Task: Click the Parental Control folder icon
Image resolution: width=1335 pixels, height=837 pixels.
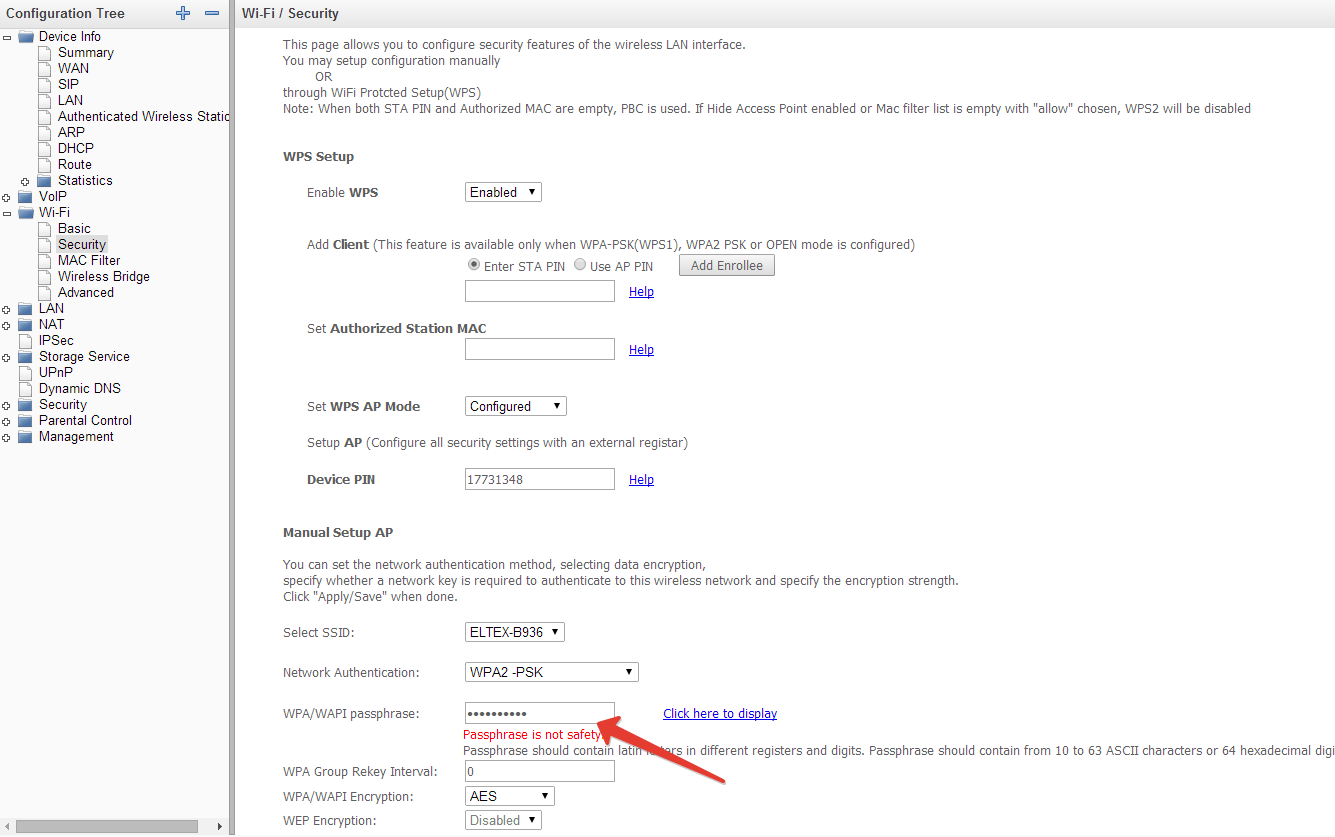Action: (26, 421)
